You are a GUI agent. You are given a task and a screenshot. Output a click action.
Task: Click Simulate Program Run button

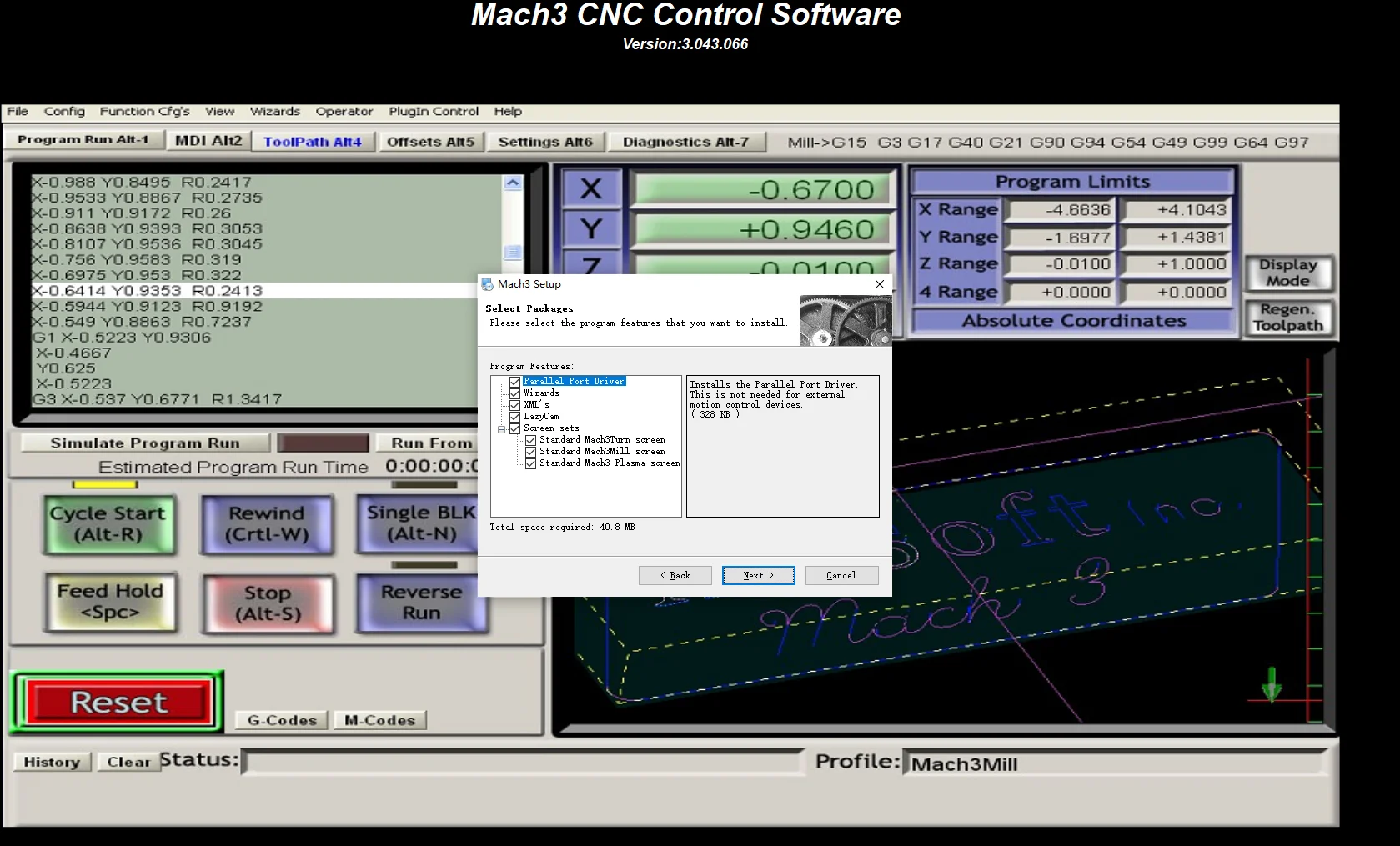(x=145, y=443)
